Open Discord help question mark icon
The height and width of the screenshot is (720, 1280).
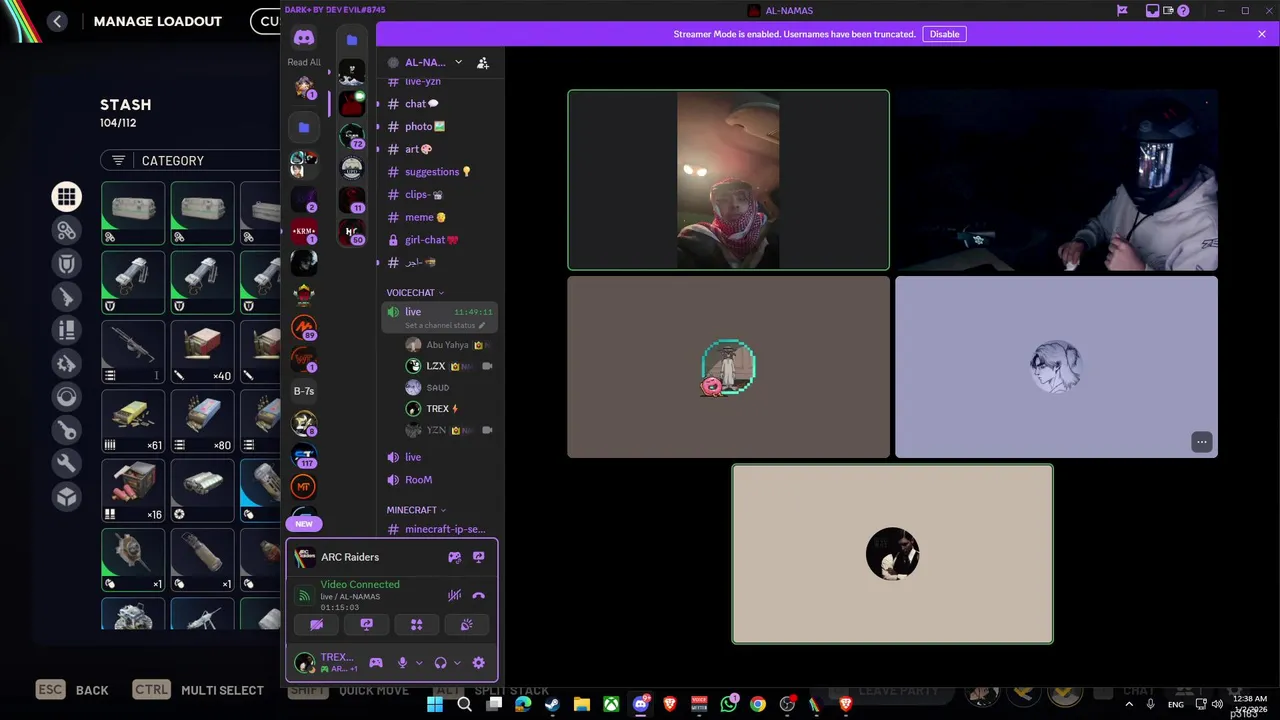(x=1184, y=11)
